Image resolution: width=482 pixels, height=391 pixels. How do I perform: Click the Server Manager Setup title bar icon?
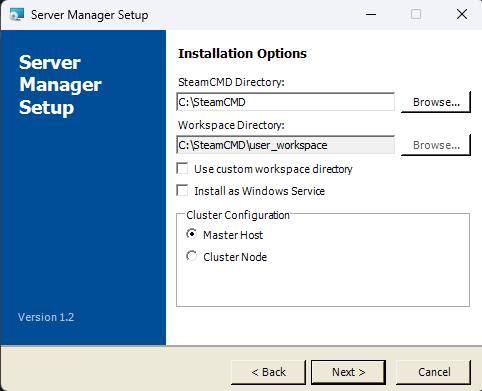pos(17,15)
